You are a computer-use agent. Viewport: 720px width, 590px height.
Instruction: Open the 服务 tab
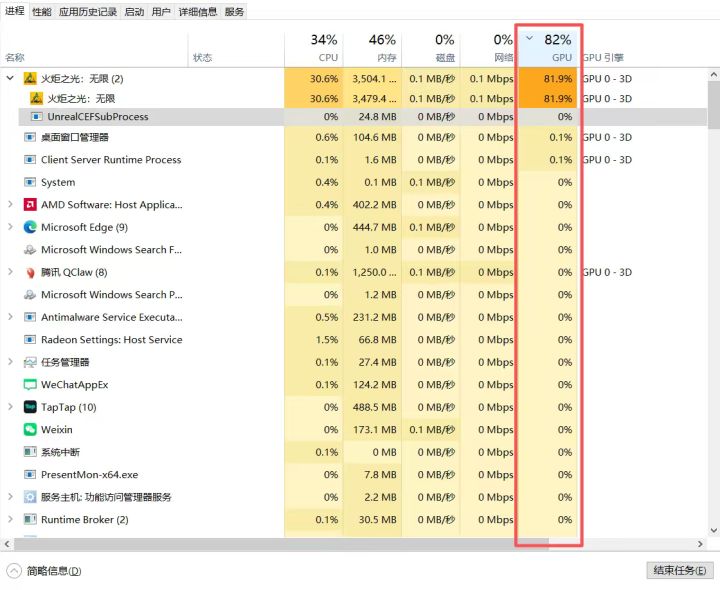point(234,12)
